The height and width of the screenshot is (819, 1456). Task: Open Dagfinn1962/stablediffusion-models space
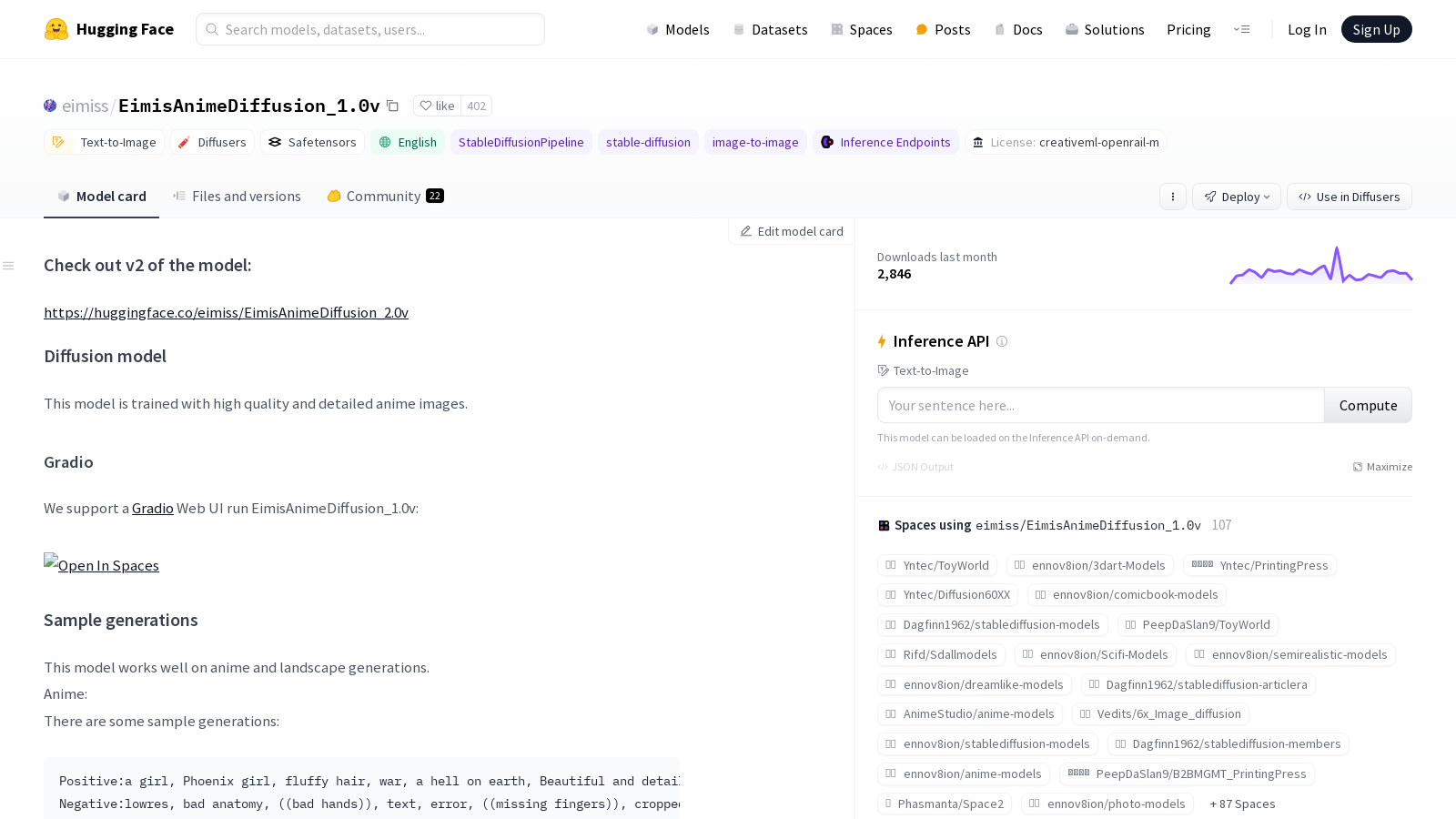pyautogui.click(x=993, y=624)
